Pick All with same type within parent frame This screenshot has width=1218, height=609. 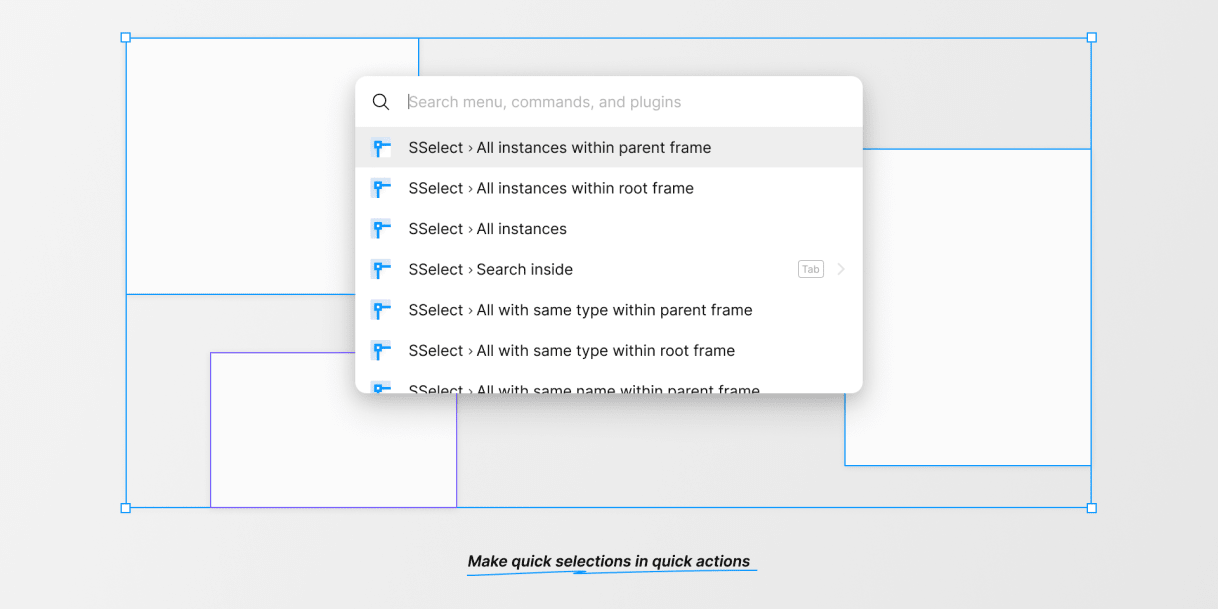tap(609, 310)
